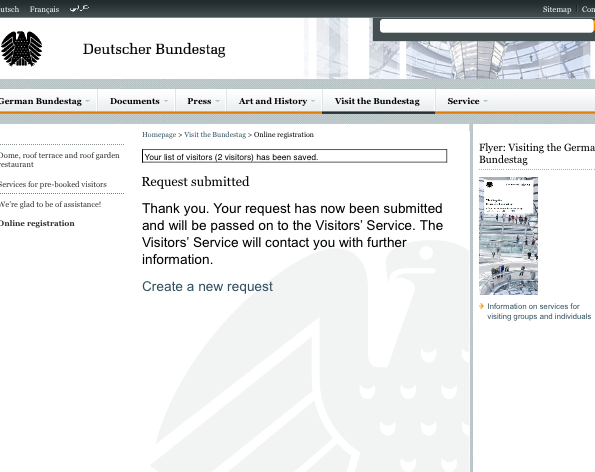The width and height of the screenshot is (595, 472).
Task: Open the Sitemap link
Action: click(x=557, y=9)
